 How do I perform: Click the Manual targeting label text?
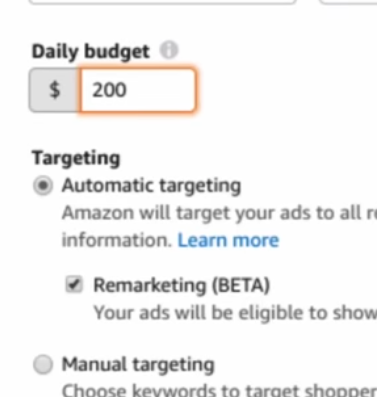[138, 364]
